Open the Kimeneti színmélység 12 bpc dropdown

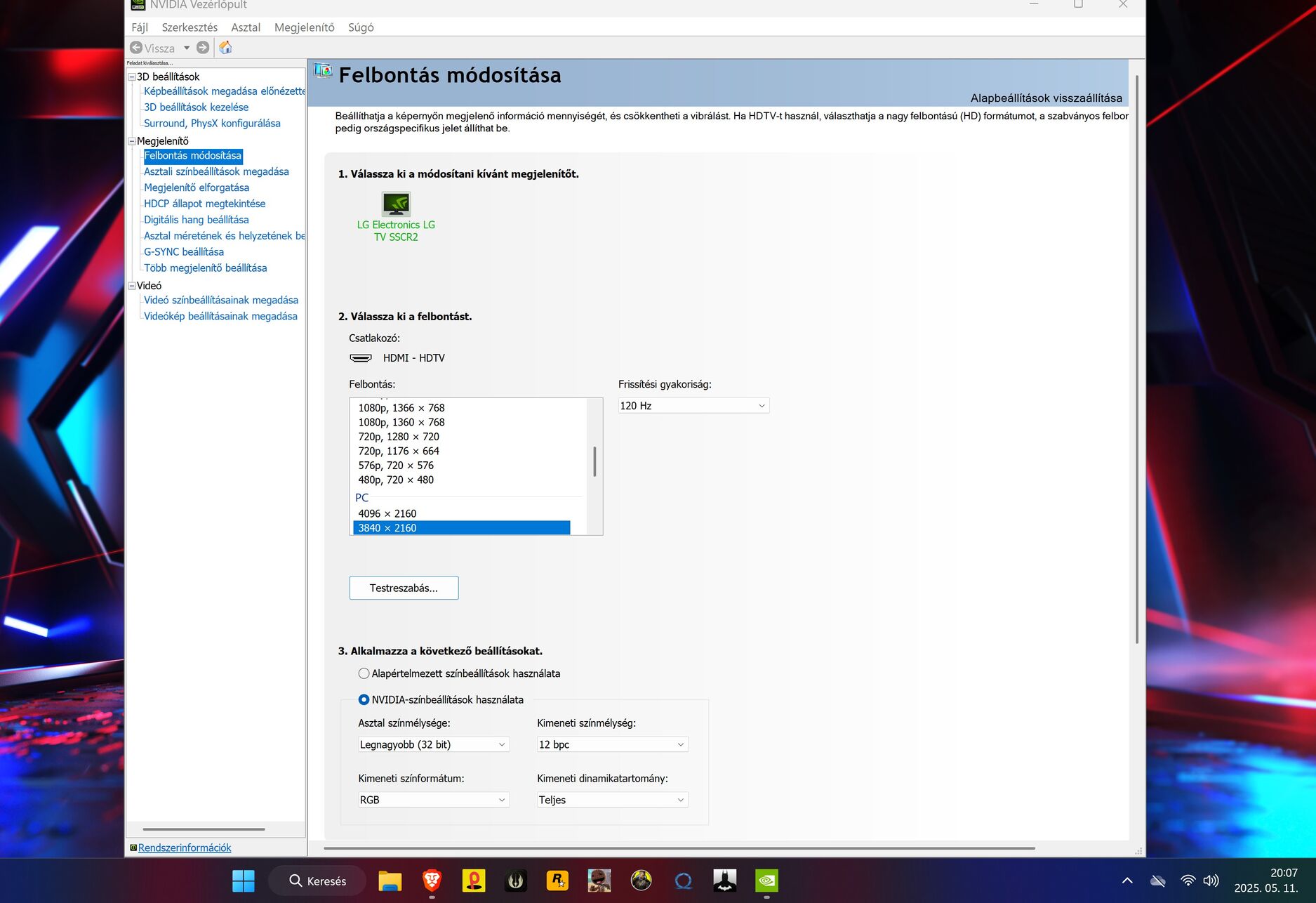(612, 744)
